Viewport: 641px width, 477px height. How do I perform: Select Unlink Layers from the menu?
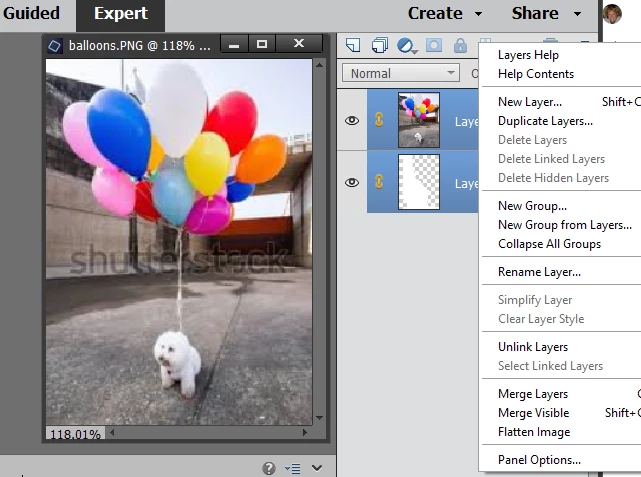[x=533, y=347]
